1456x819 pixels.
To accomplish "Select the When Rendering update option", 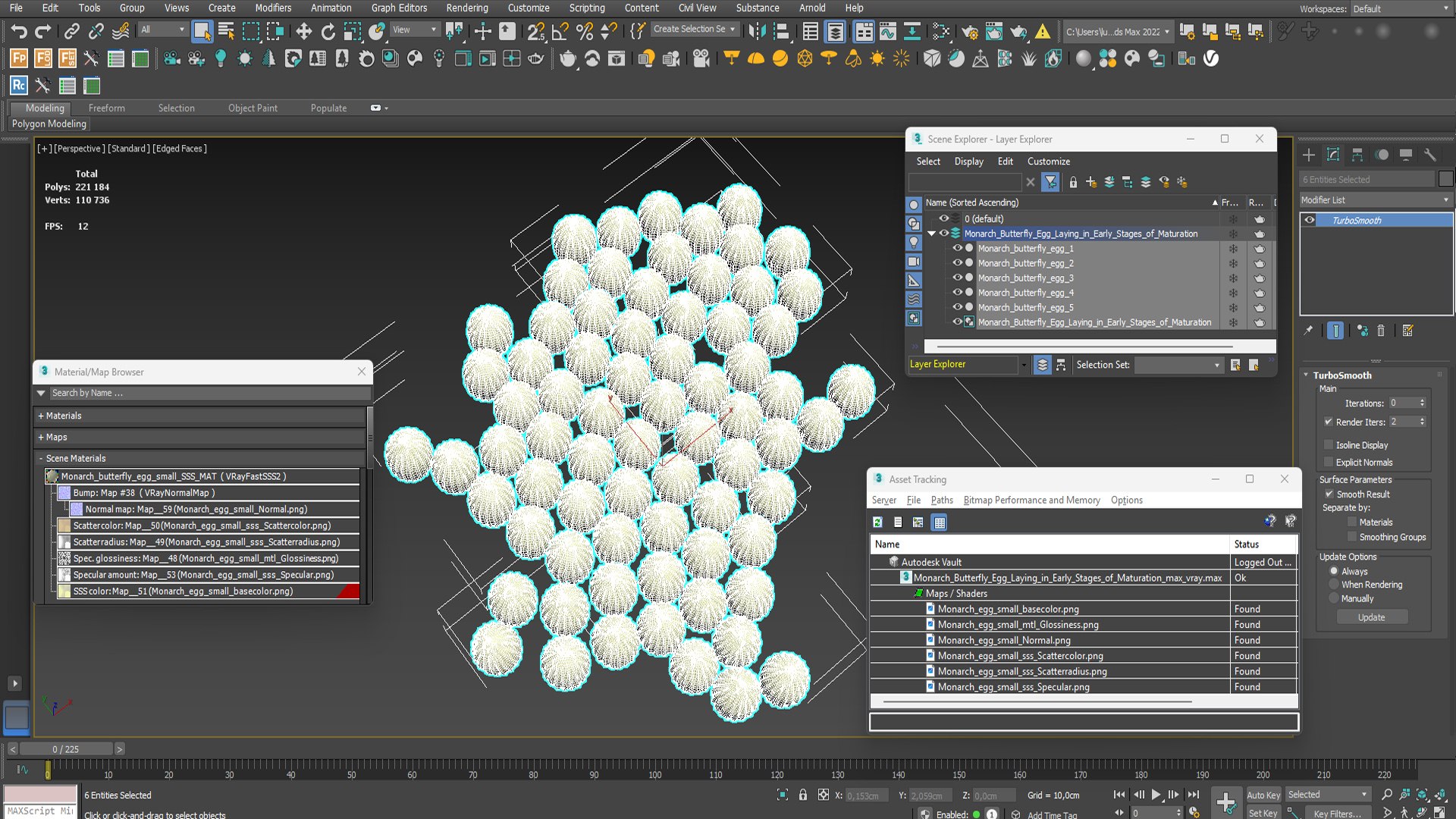I will click(x=1334, y=585).
